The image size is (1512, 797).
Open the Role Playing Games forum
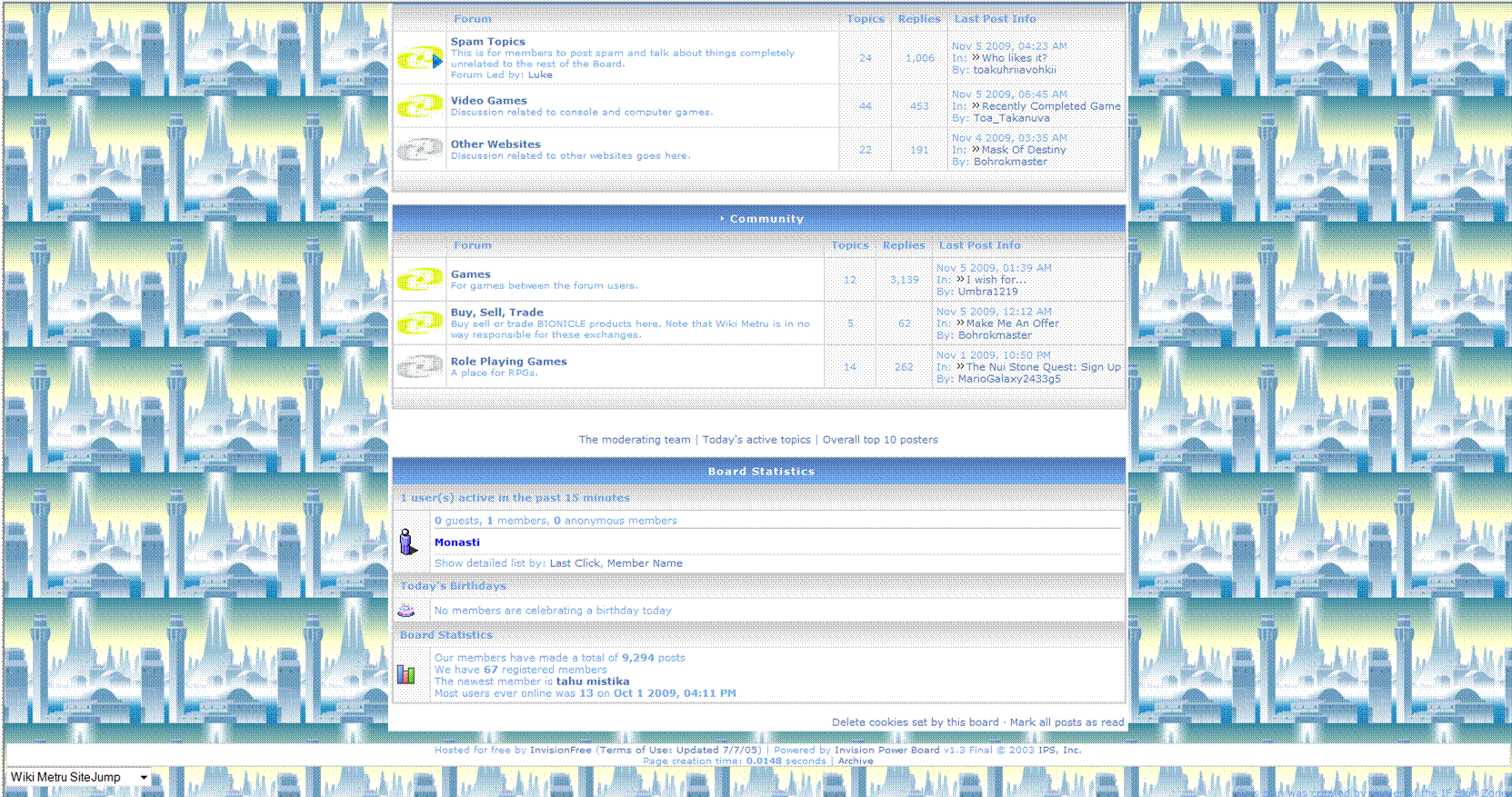(x=509, y=362)
